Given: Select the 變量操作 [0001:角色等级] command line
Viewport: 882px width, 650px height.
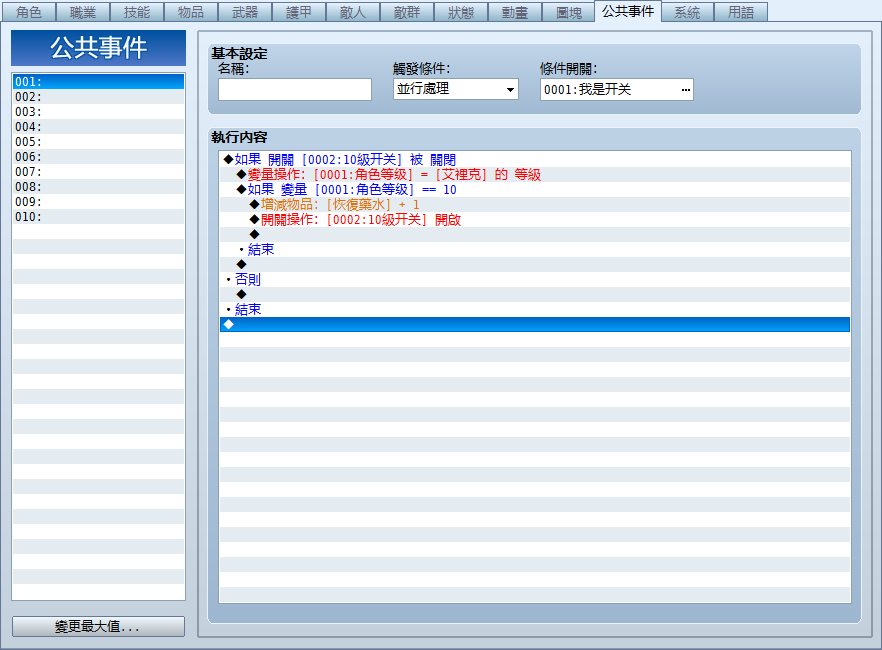Looking at the screenshot, I should pyautogui.click(x=535, y=174).
